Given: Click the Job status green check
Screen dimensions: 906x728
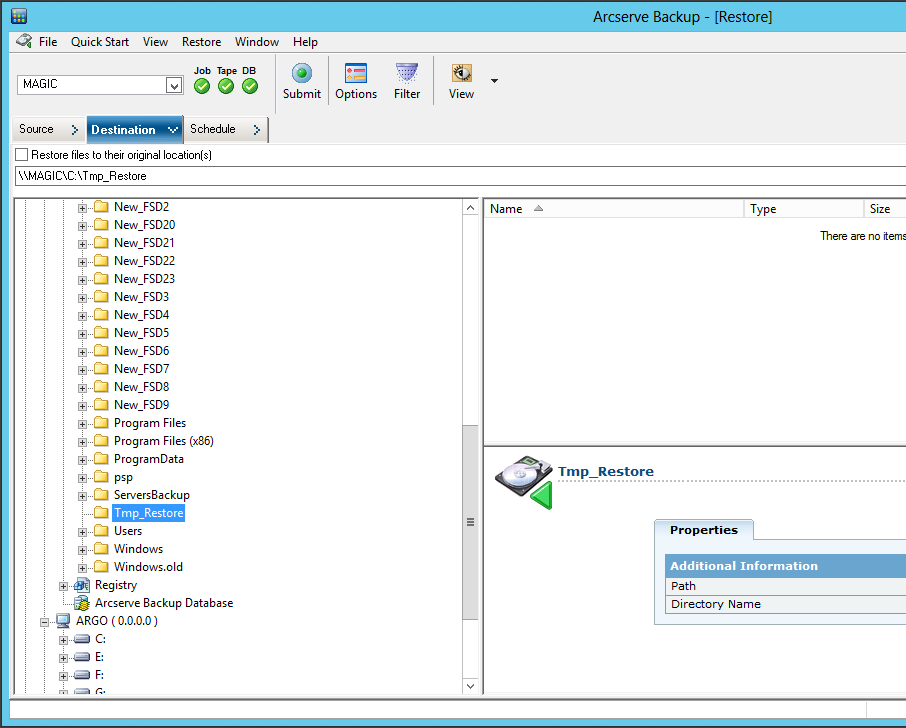Looking at the screenshot, I should (x=202, y=86).
